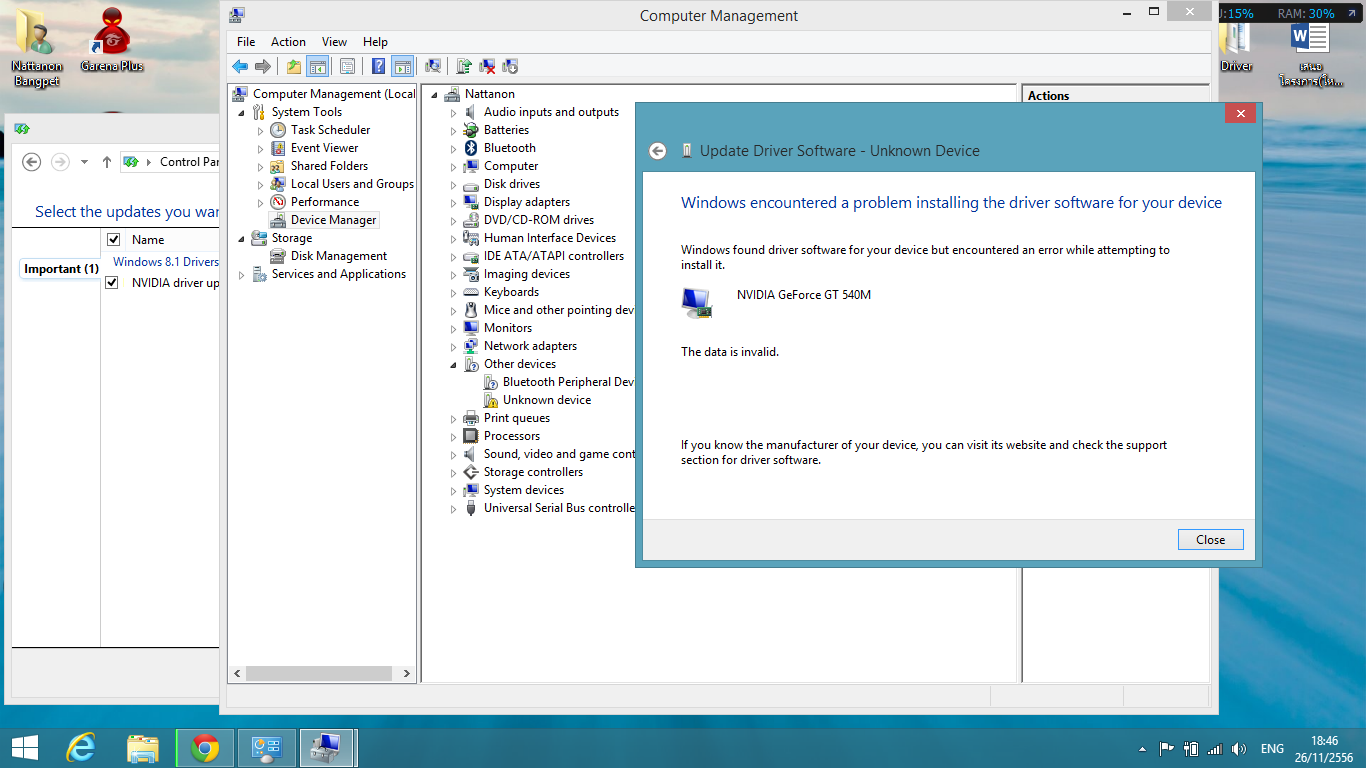This screenshot has width=1366, height=768.
Task: Click the Control Panel address bar
Action: [169, 162]
